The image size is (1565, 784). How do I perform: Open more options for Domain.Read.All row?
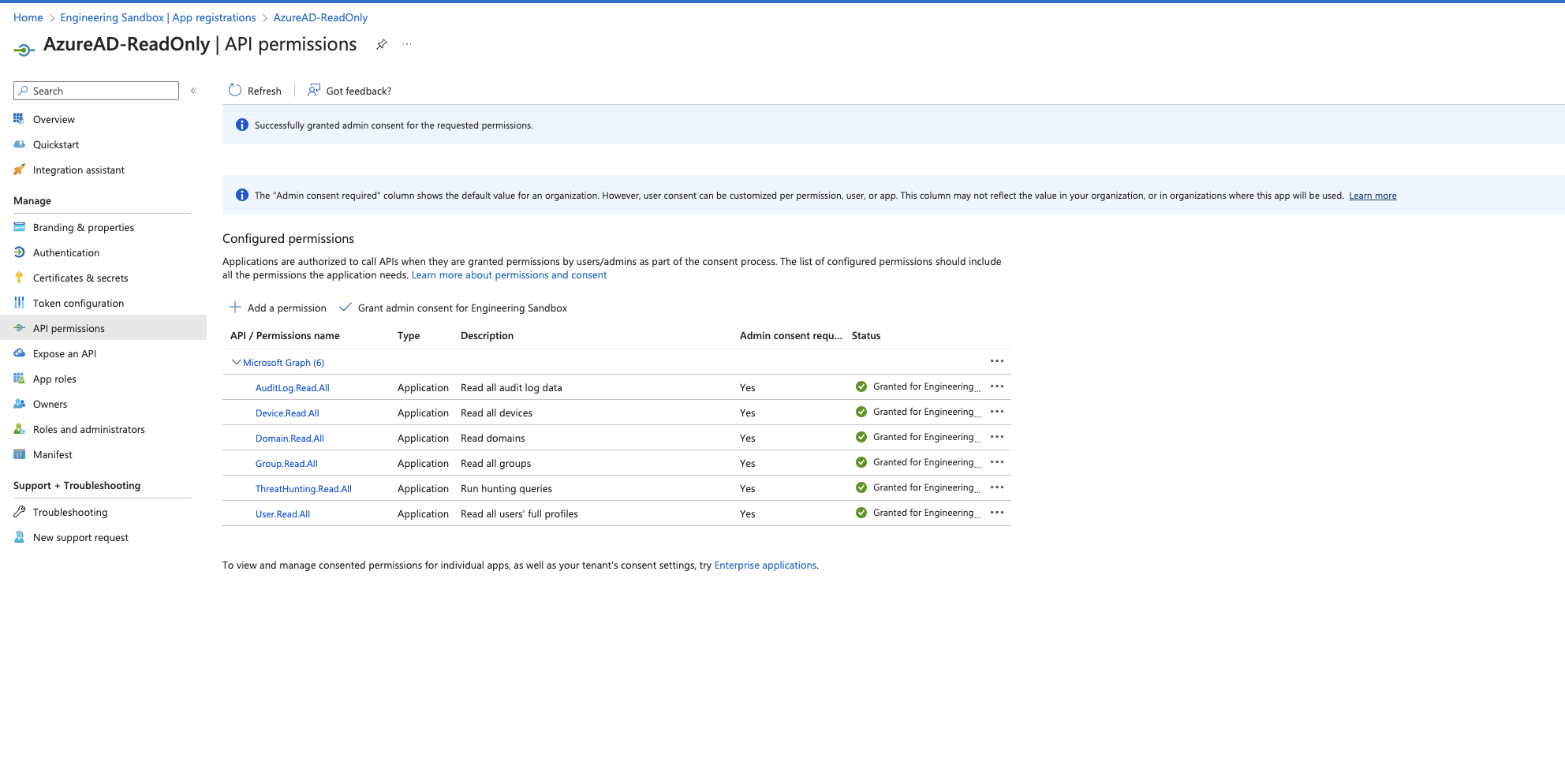coord(997,437)
